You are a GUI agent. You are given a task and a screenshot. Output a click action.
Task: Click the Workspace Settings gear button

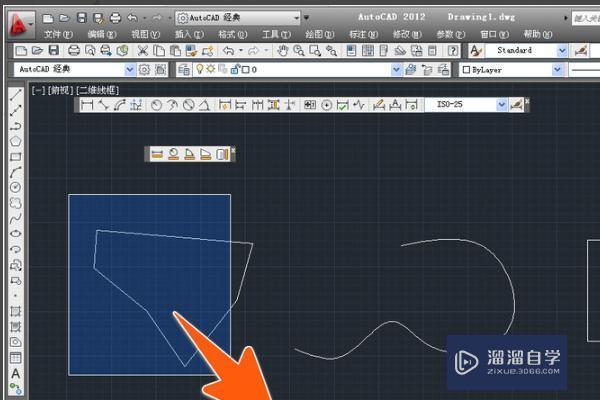[144, 70]
